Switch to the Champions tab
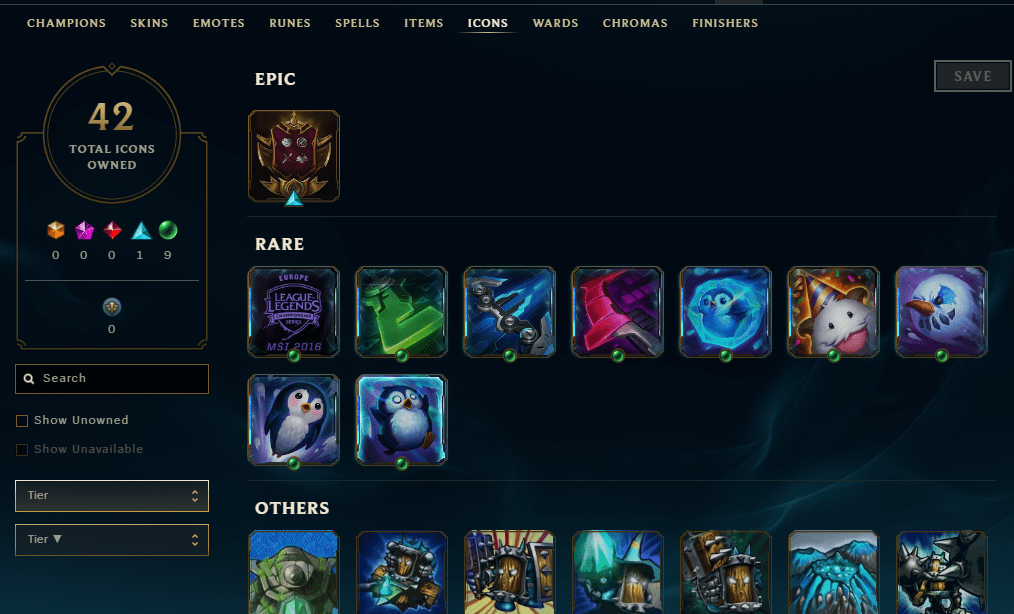The image size is (1014, 614). tap(67, 23)
